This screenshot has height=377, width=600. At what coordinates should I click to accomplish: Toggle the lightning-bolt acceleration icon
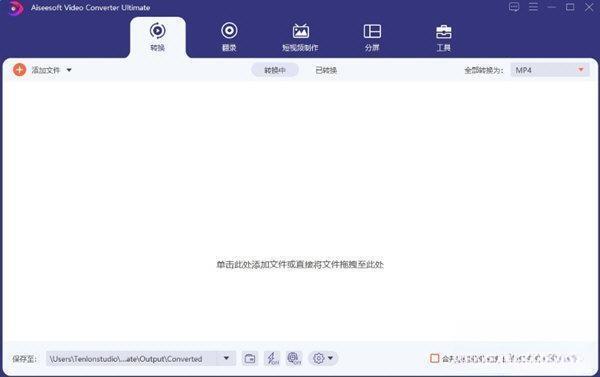[272, 359]
